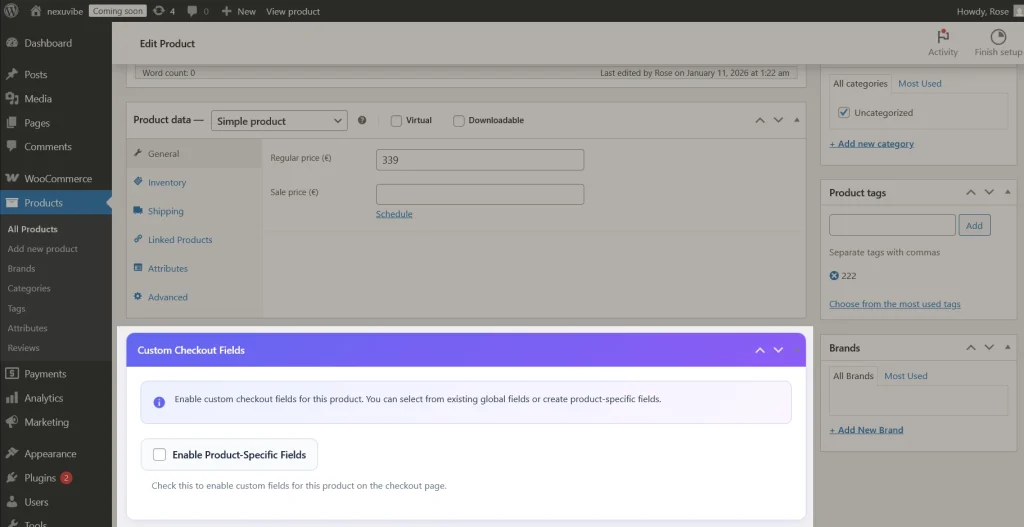Viewport: 1024px width, 527px height.
Task: Open the General product data tab
Action: pos(194,153)
